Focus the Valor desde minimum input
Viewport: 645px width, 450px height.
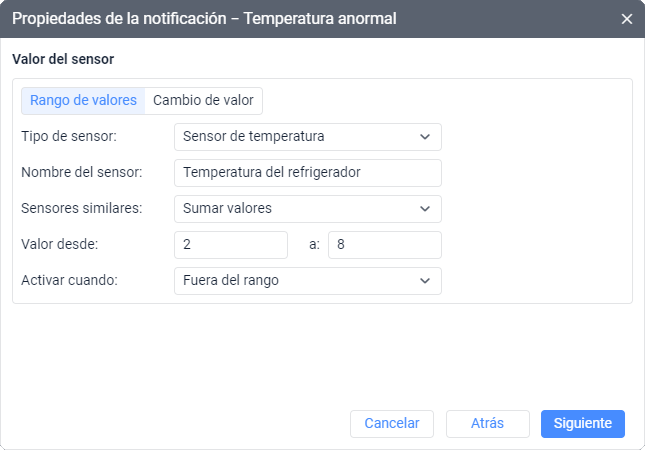point(230,245)
